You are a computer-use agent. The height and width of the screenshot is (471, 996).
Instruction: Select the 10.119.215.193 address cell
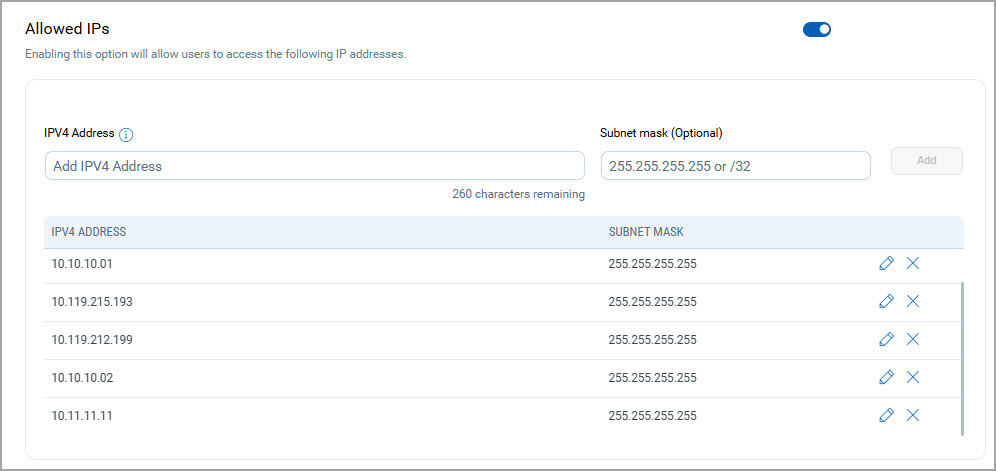coord(92,301)
